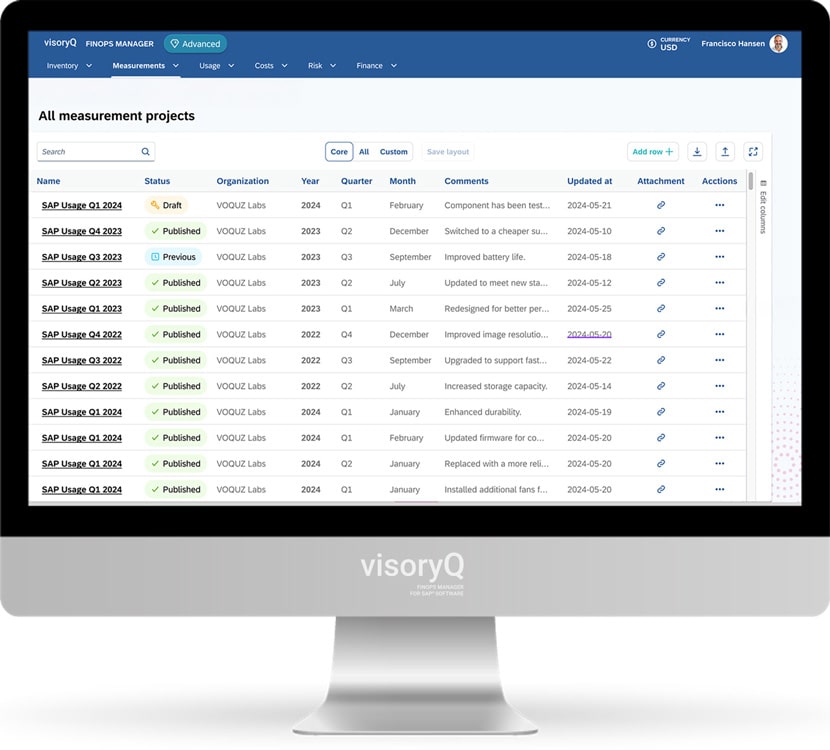Open attachment link for SAP Usage Q1 2023
830x750 pixels.
[x=661, y=309]
